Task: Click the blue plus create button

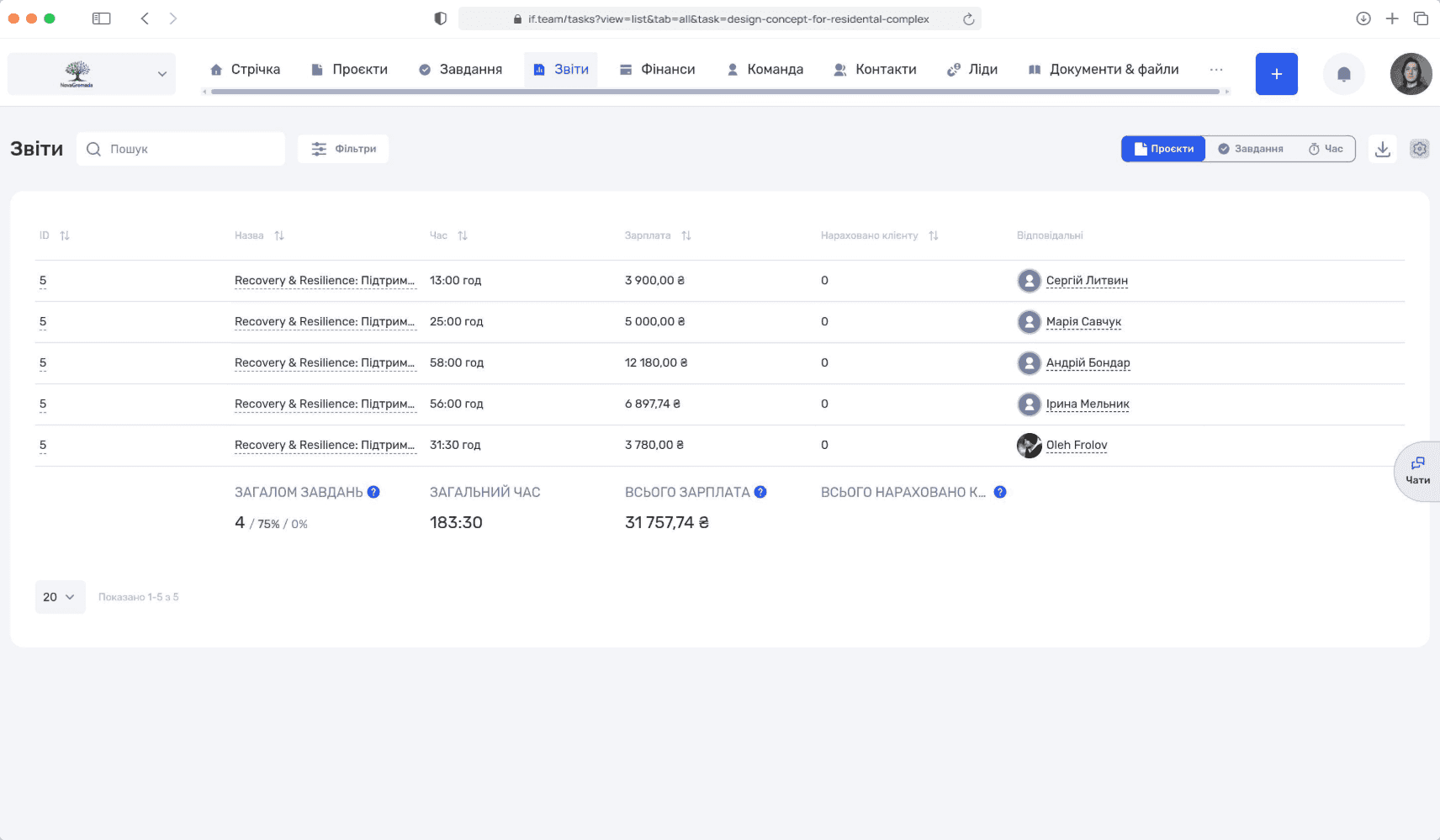Action: pos(1276,74)
